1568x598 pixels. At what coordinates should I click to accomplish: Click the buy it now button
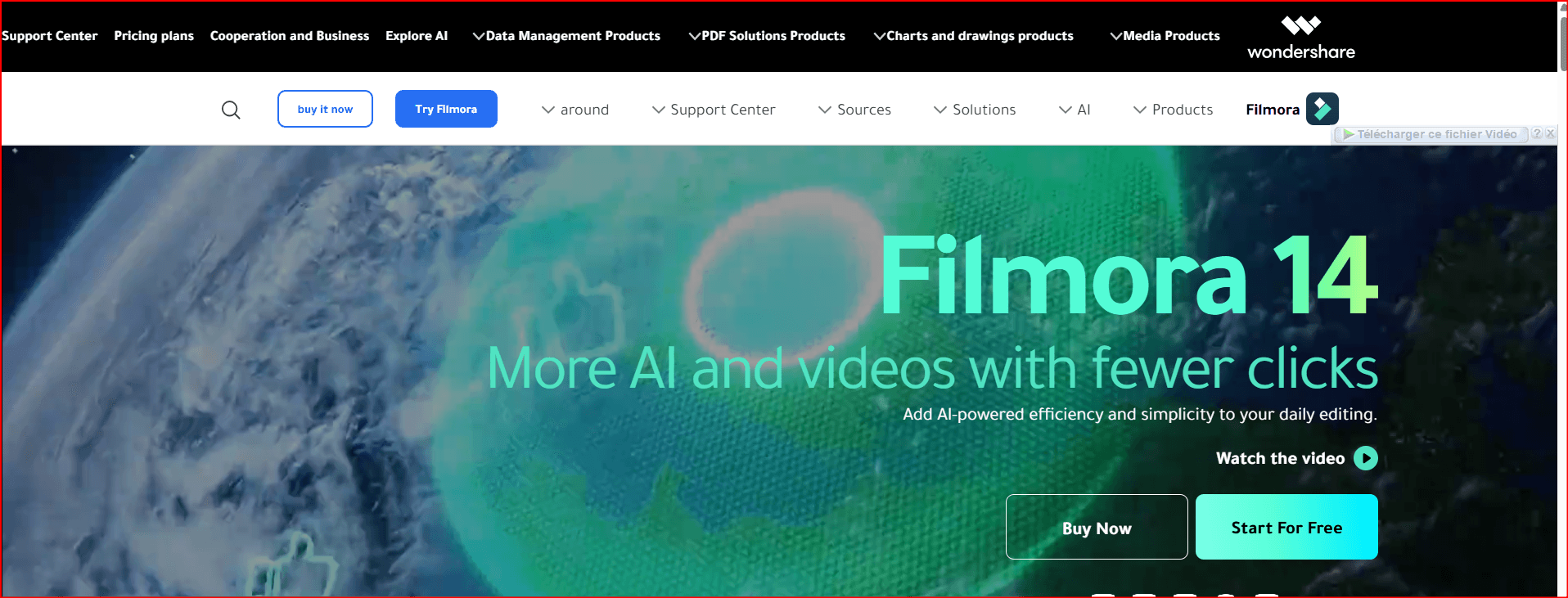pos(325,109)
